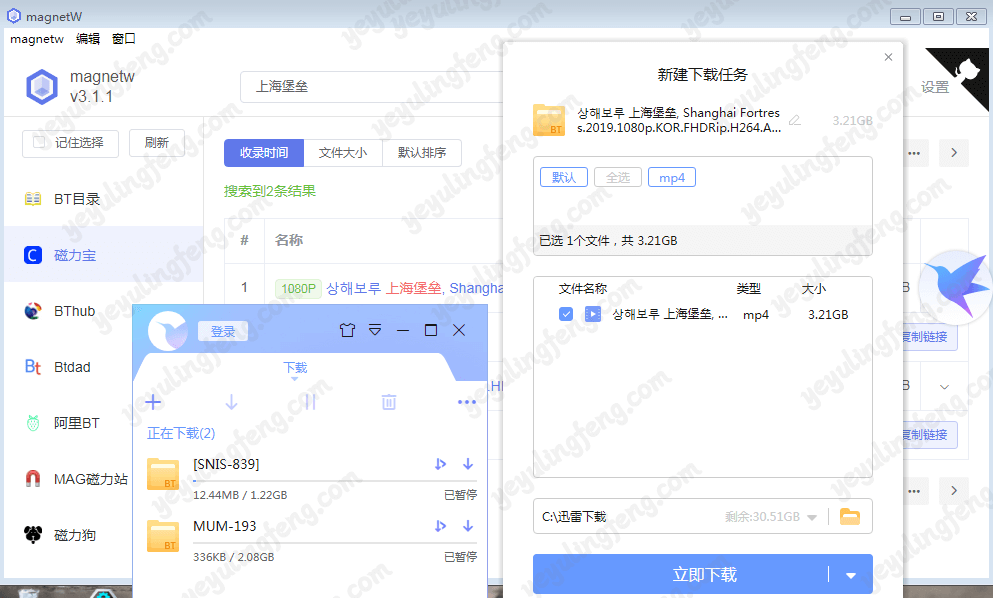The height and width of the screenshot is (598, 993).
Task: Expand second result chevron down arrow
Action: 944,386
